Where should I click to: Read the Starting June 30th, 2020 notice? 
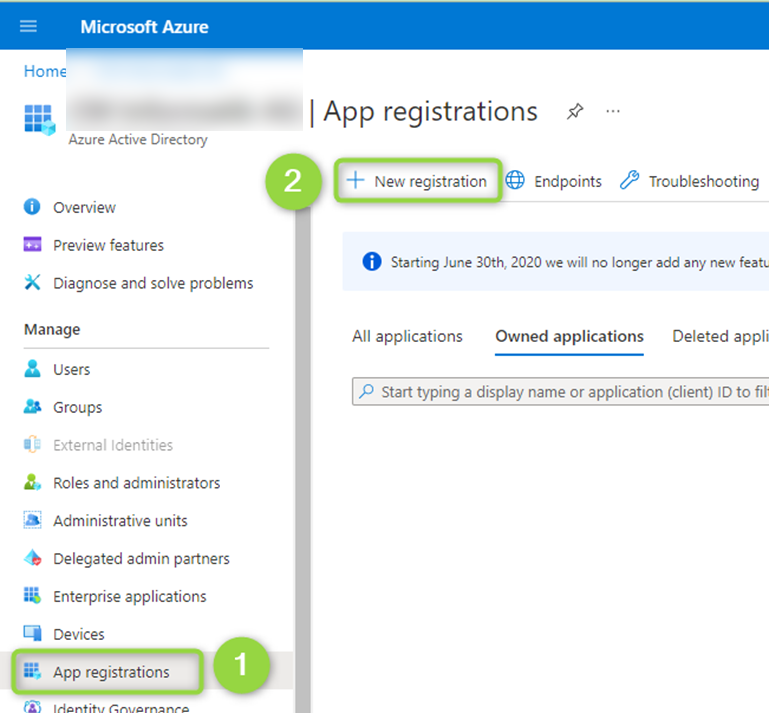(580, 262)
